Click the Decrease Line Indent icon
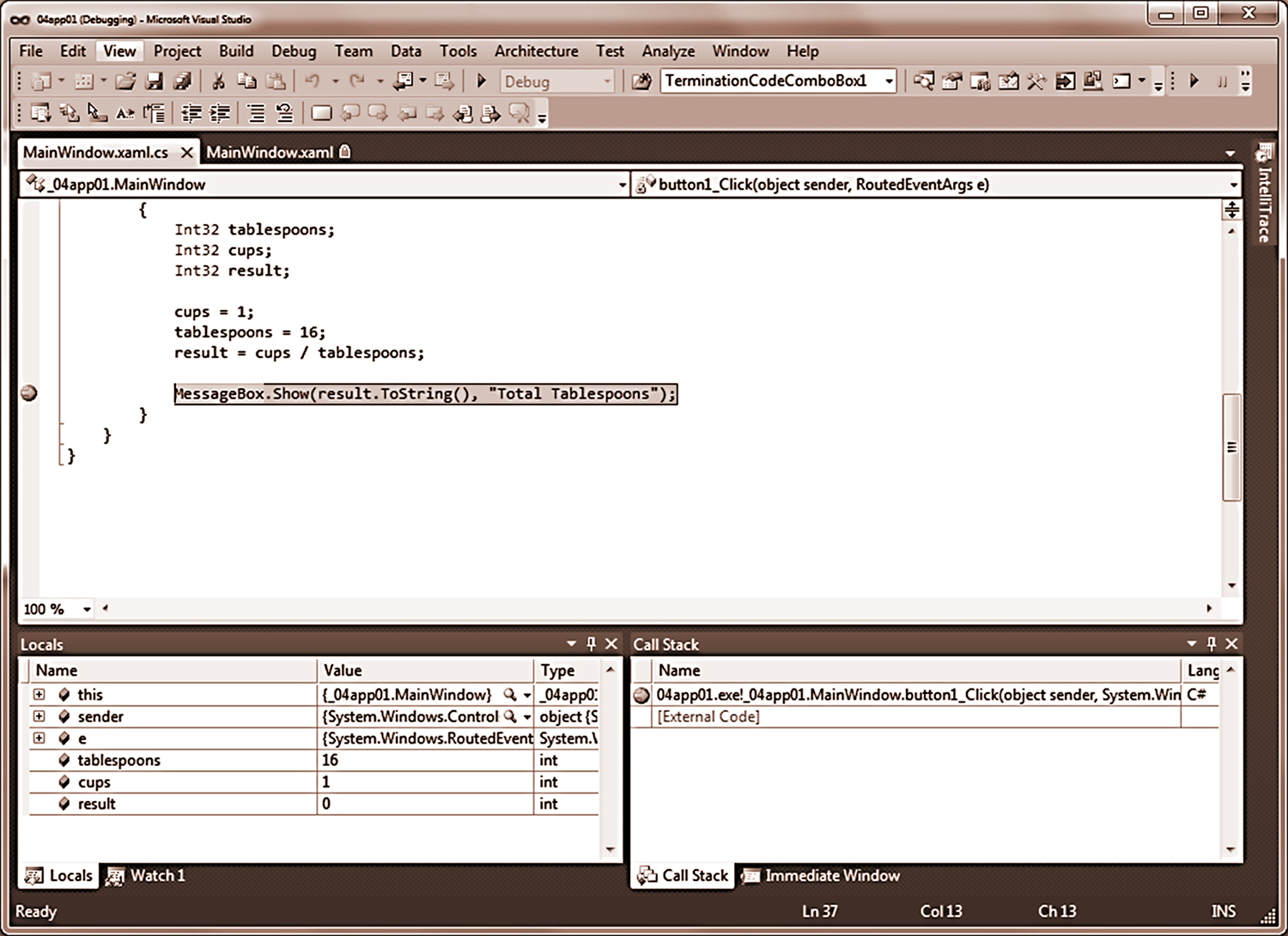The image size is (1288, 936). (x=191, y=113)
